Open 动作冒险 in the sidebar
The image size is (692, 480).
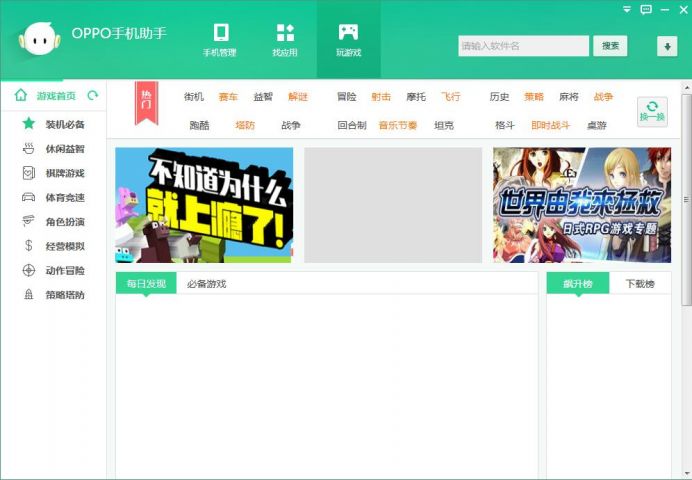pyautogui.click(x=65, y=270)
